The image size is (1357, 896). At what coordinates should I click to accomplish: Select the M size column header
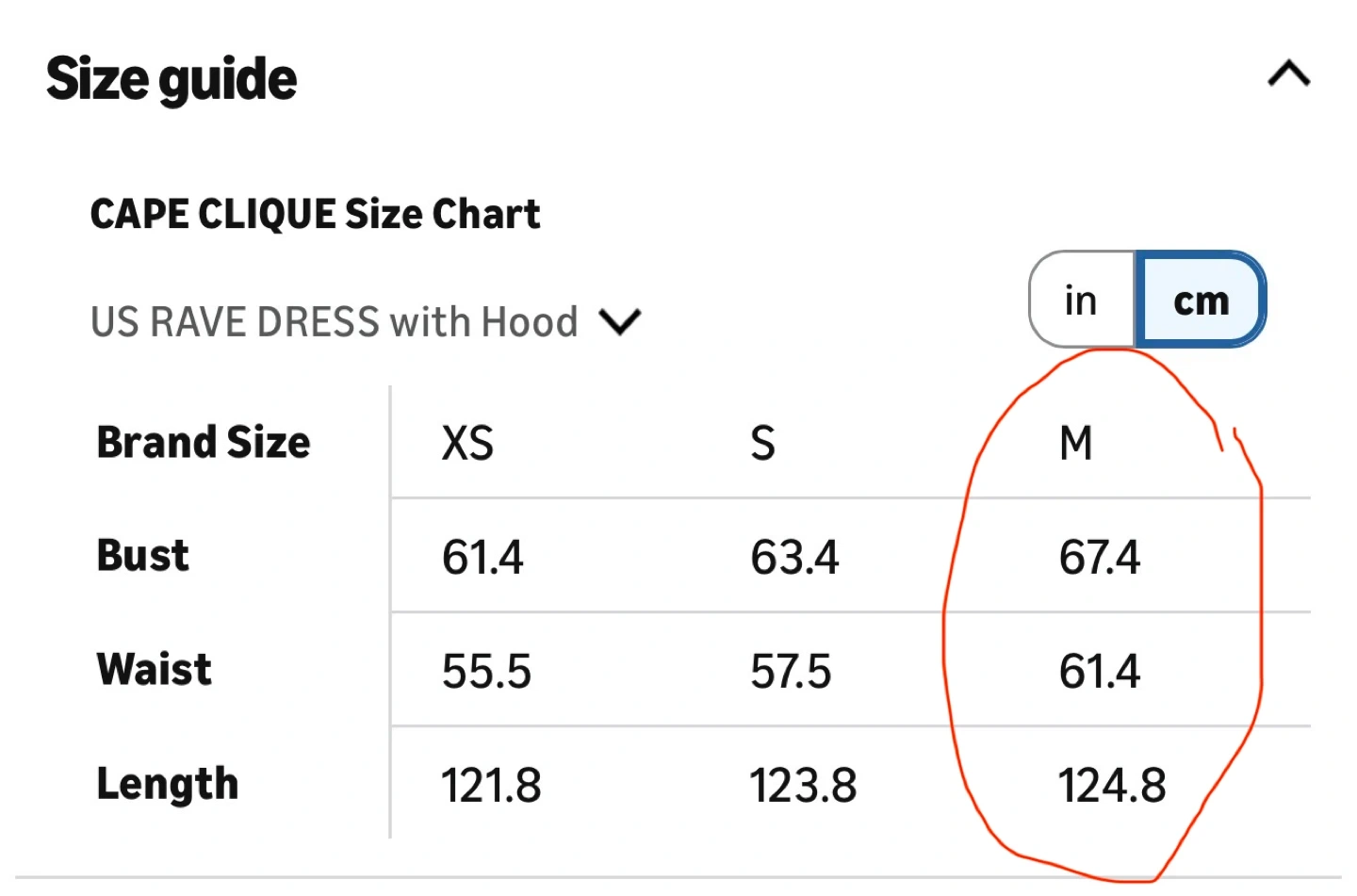click(1075, 443)
